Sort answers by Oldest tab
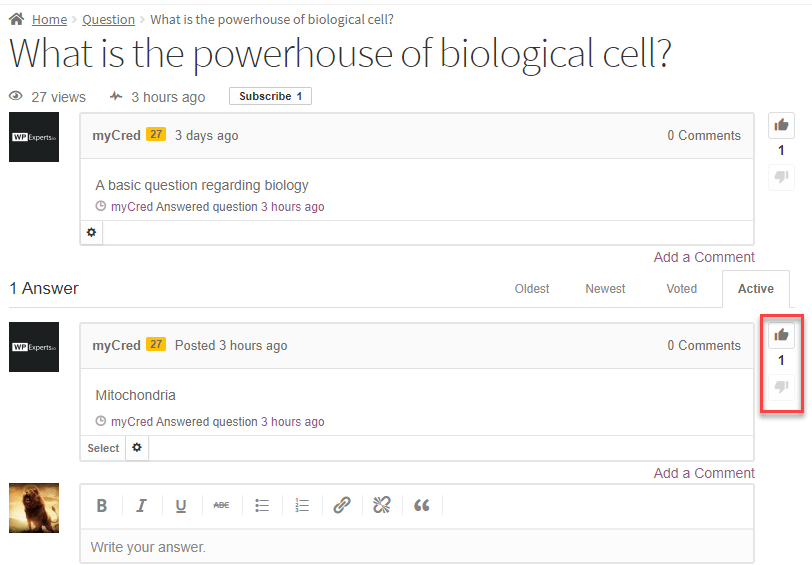Image resolution: width=812 pixels, height=565 pixels. pos(532,289)
